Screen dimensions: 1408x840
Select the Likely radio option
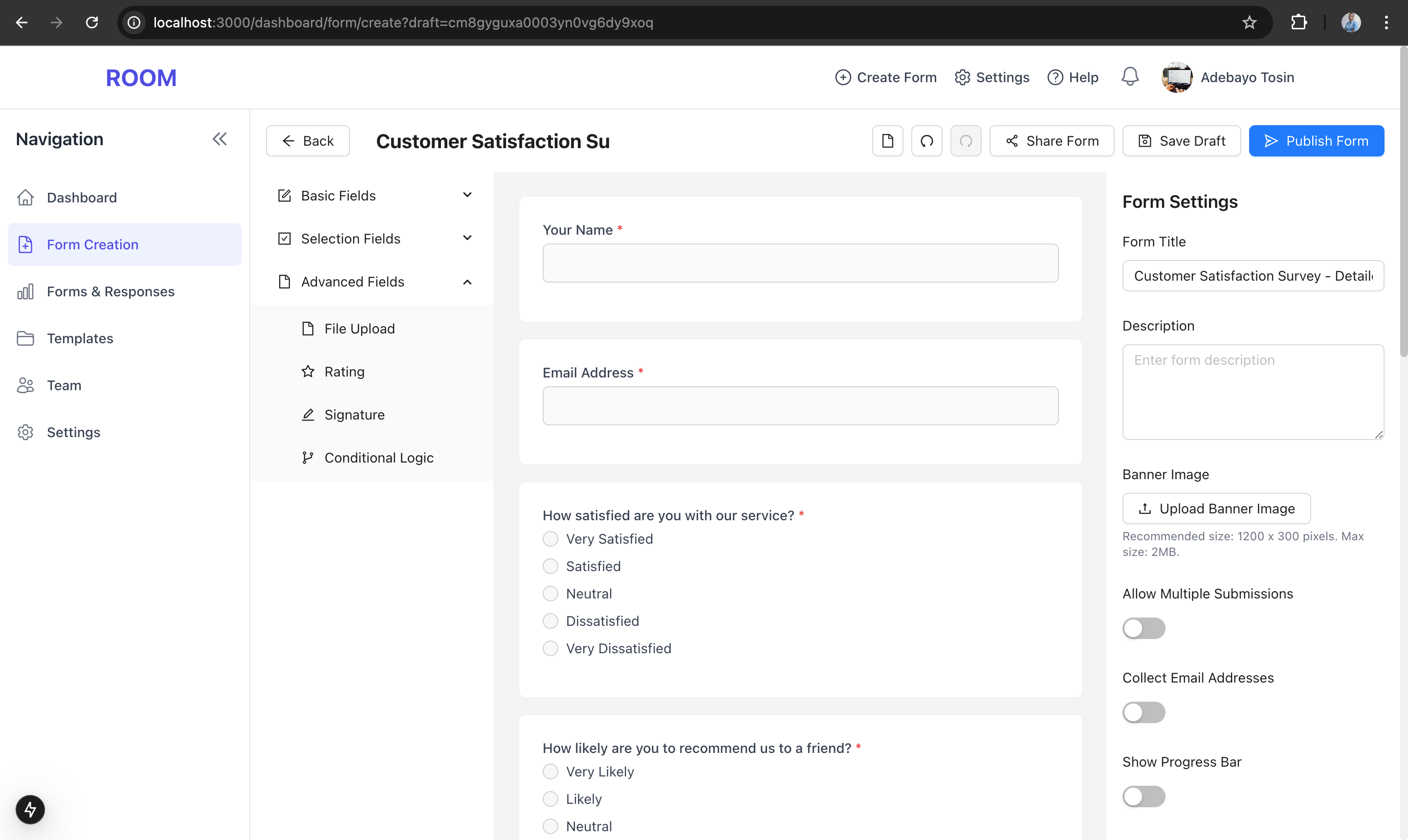point(550,798)
